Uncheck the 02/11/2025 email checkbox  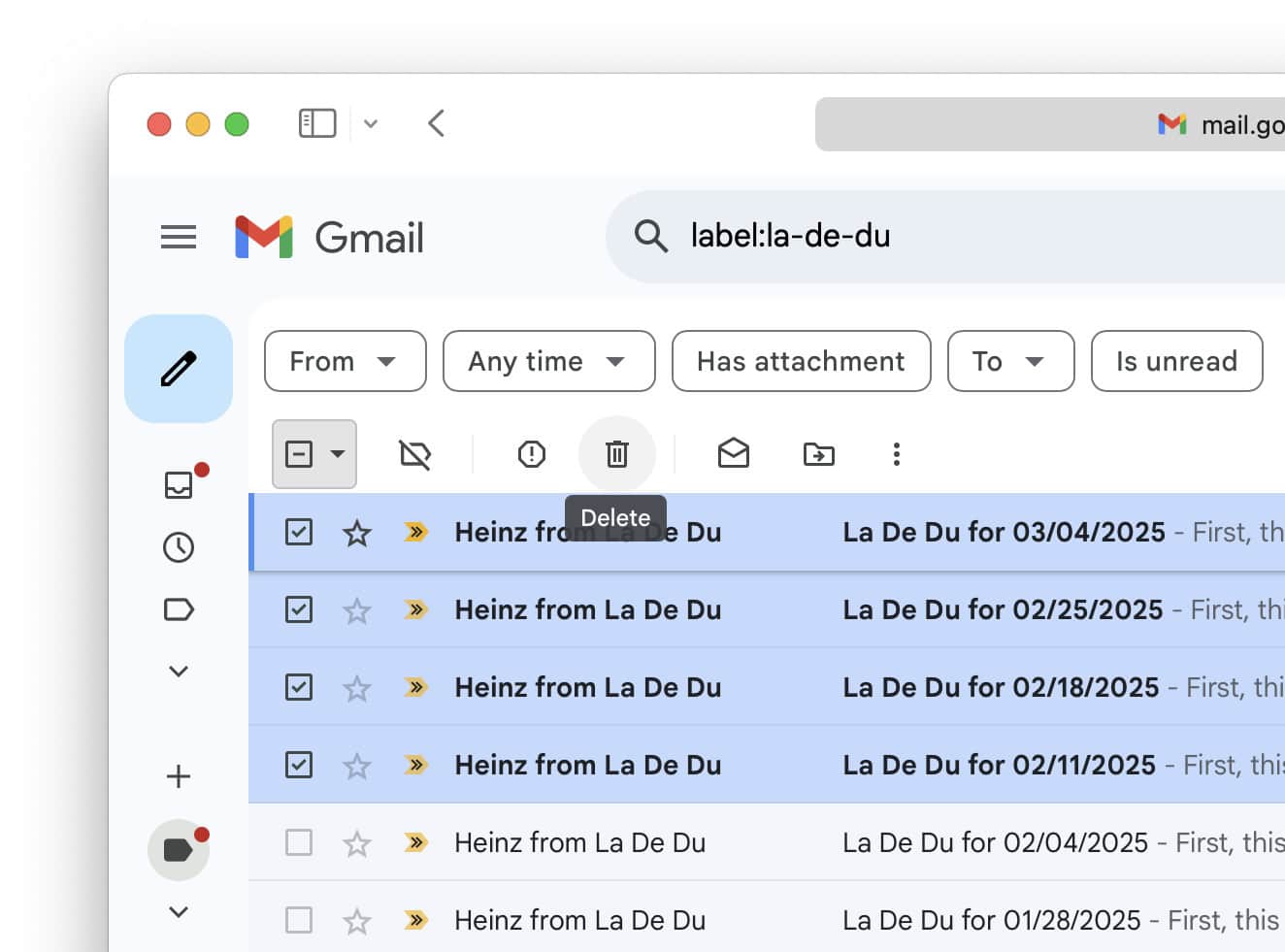[x=299, y=765]
